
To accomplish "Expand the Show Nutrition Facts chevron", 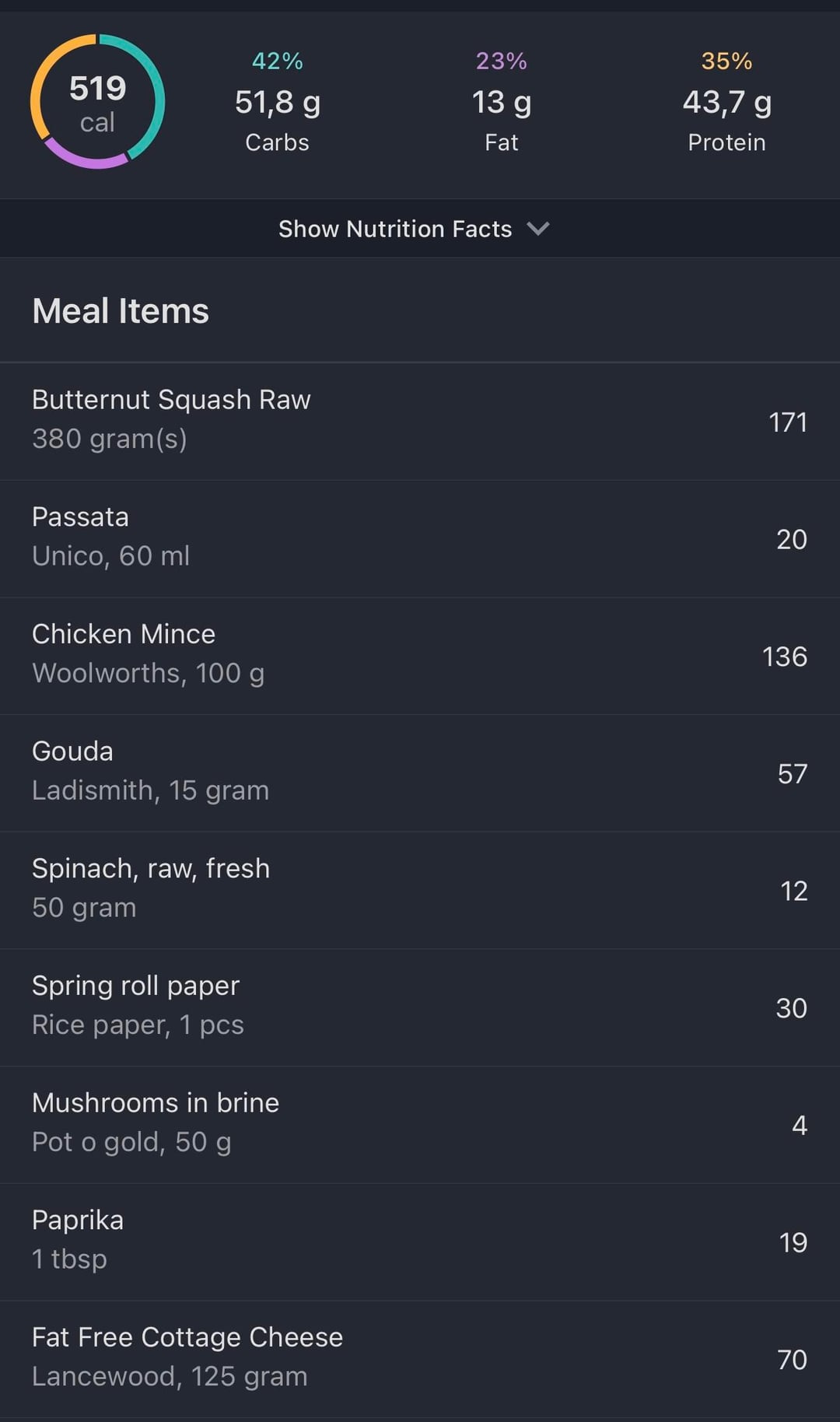I will [538, 229].
